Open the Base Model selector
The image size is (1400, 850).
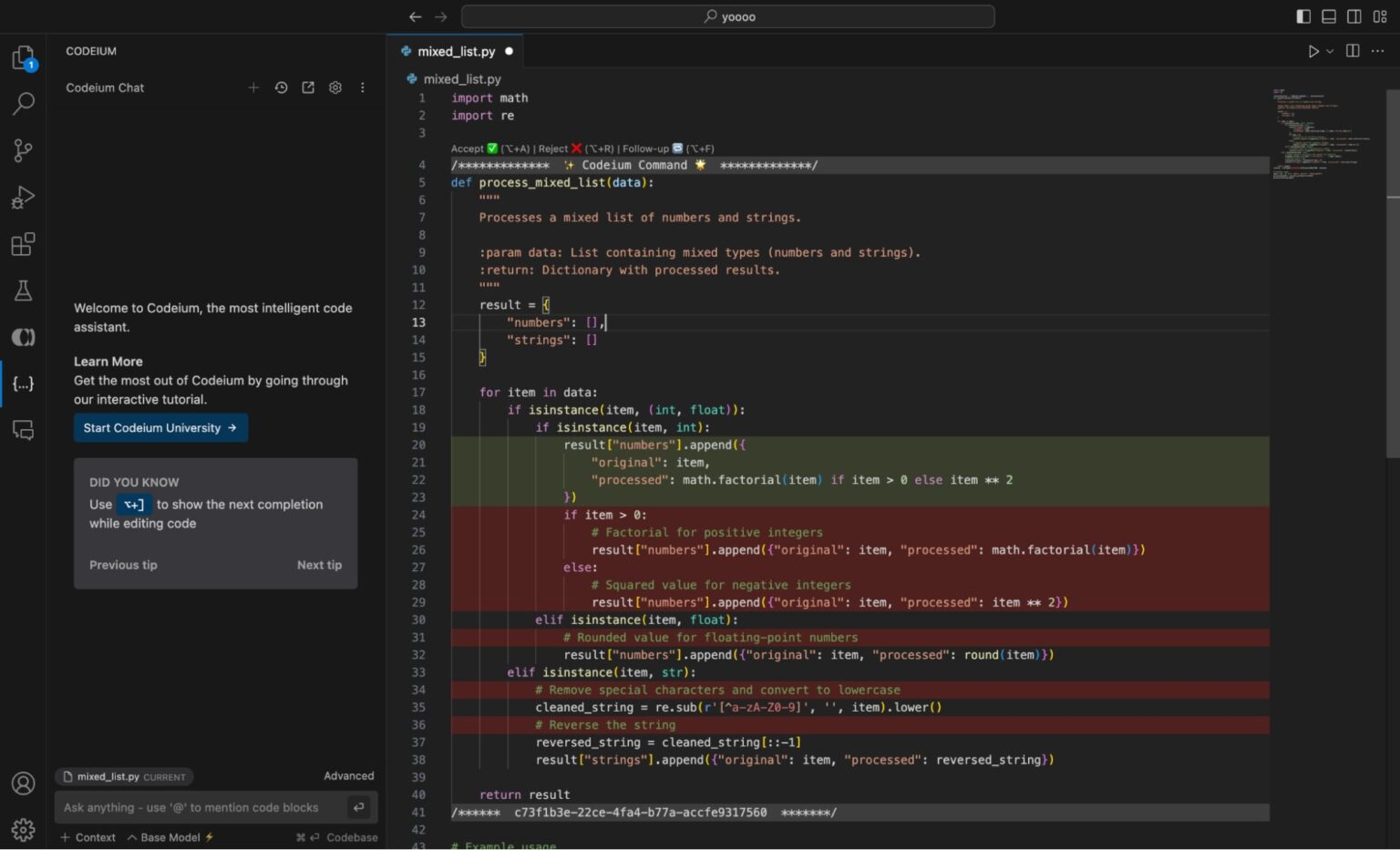click(169, 836)
